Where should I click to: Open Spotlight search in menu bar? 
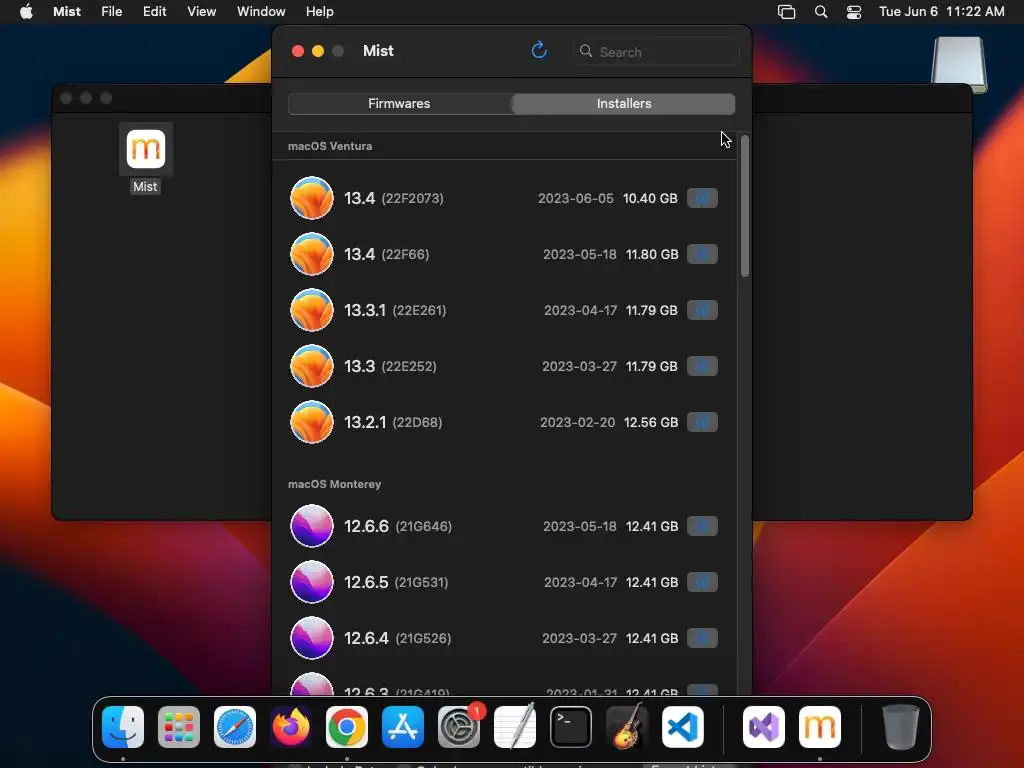coord(821,12)
